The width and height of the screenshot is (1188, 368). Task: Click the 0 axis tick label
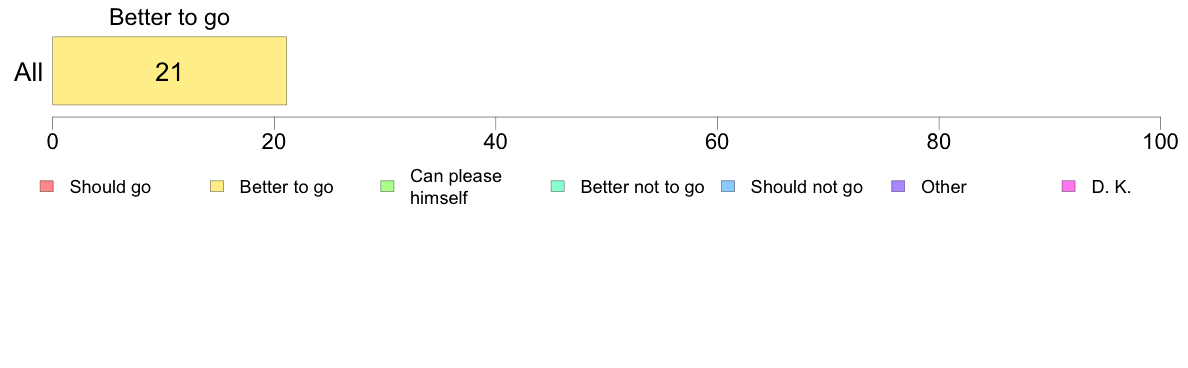52,142
